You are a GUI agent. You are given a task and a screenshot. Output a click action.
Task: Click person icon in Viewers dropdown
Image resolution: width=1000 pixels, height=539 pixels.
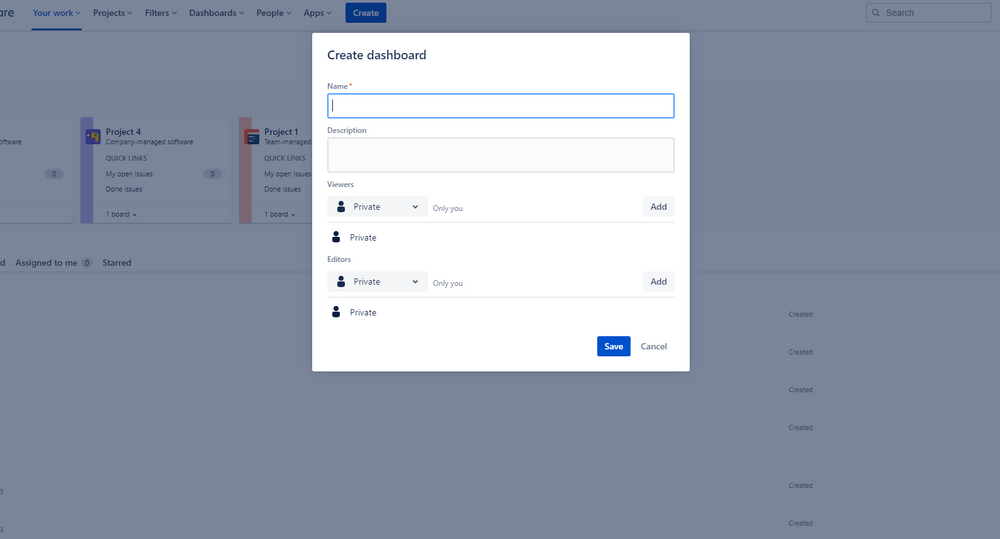[x=341, y=207]
